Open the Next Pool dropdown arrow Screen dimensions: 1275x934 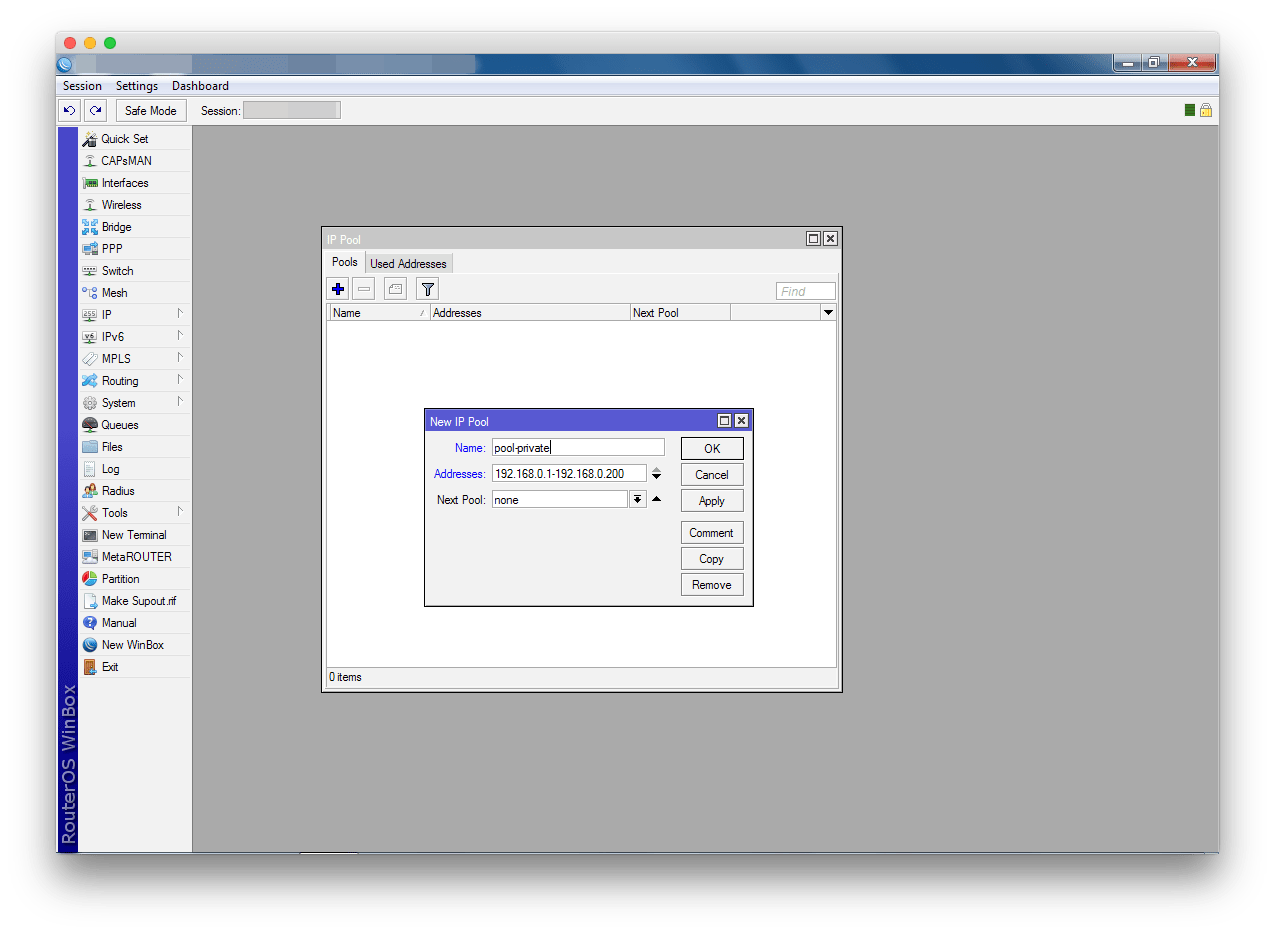(637, 499)
